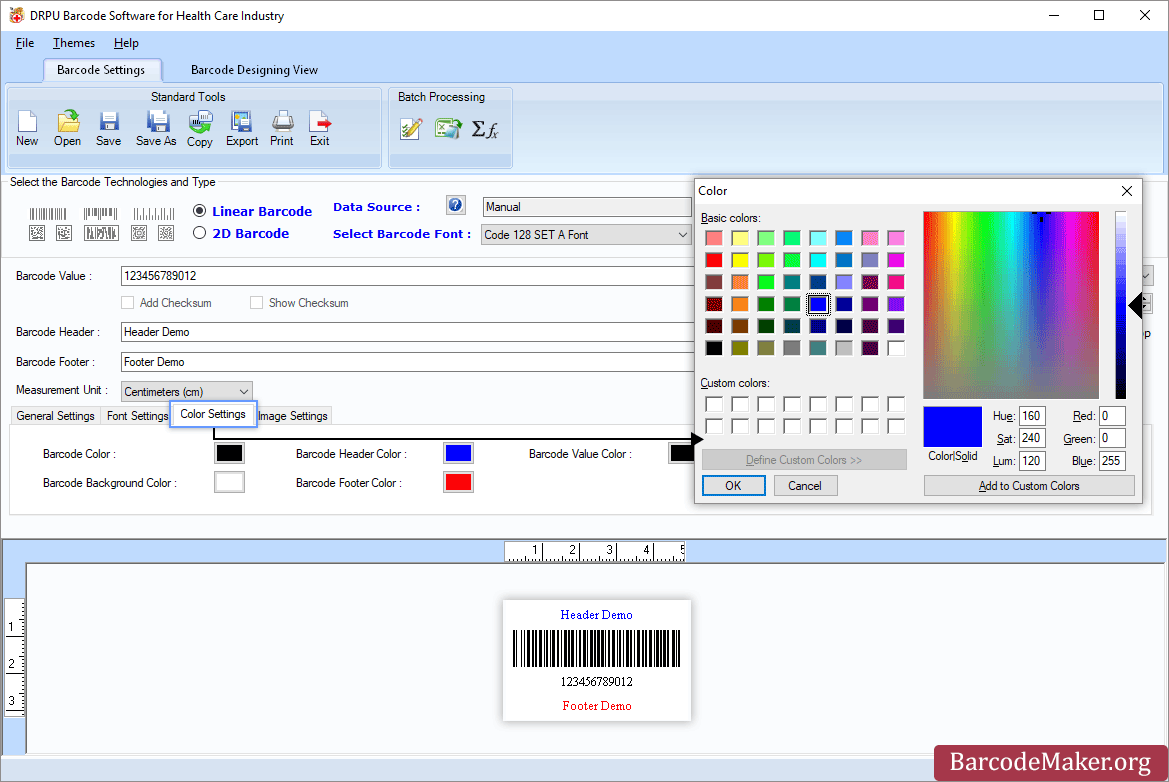This screenshot has height=782, width=1169.
Task: Click the Barcode Color black swatch
Action: 229,453
